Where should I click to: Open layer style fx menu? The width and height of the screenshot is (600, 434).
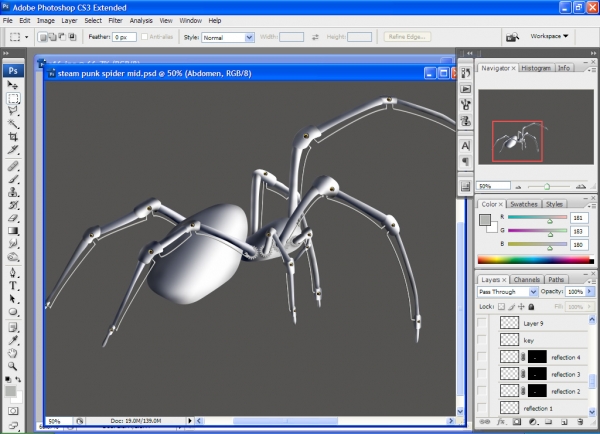point(501,422)
